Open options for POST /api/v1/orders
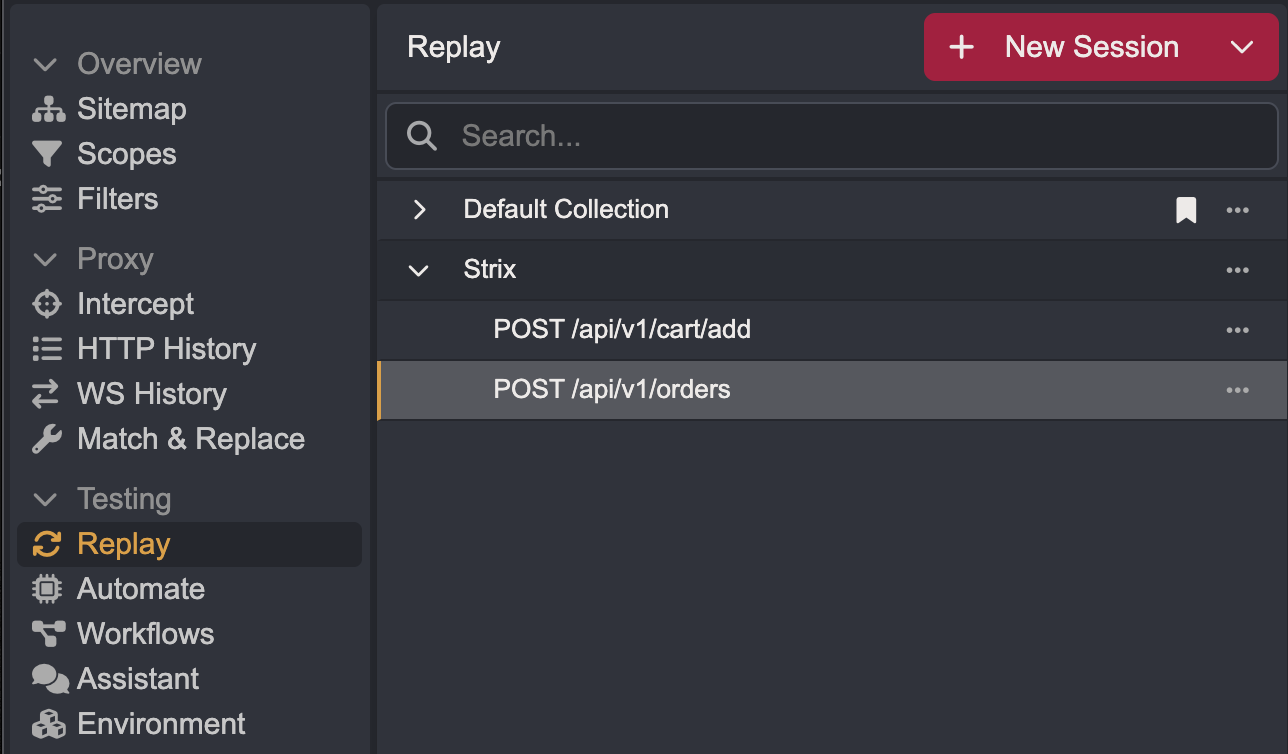 [1238, 390]
